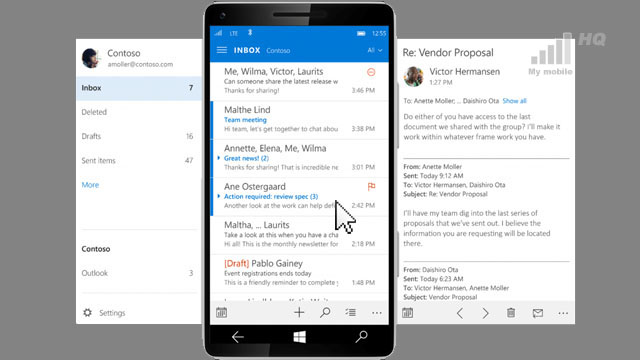
Task: Expand Action required: review spec thread
Action: click(219, 196)
